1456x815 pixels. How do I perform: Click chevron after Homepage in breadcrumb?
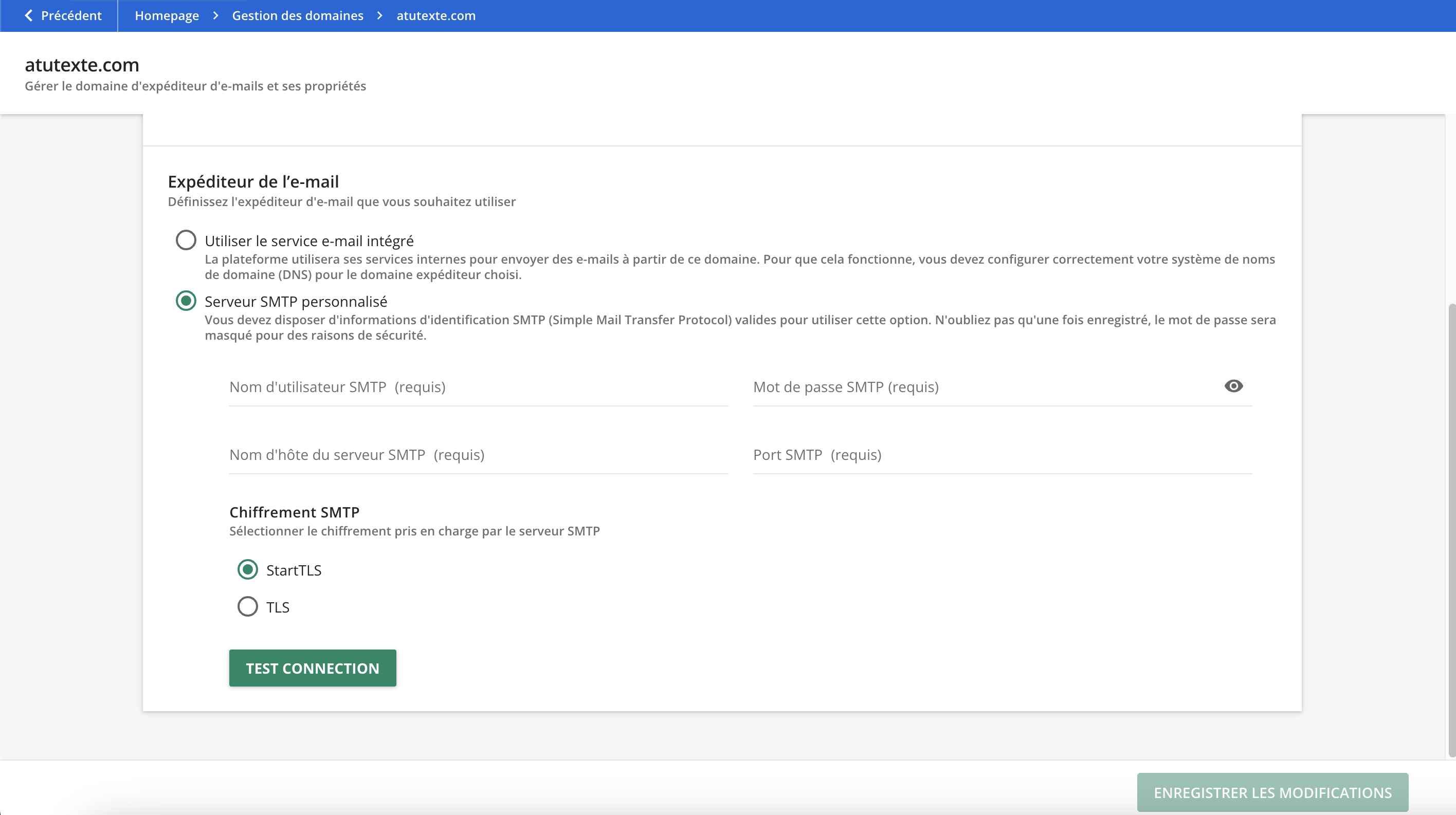point(215,15)
